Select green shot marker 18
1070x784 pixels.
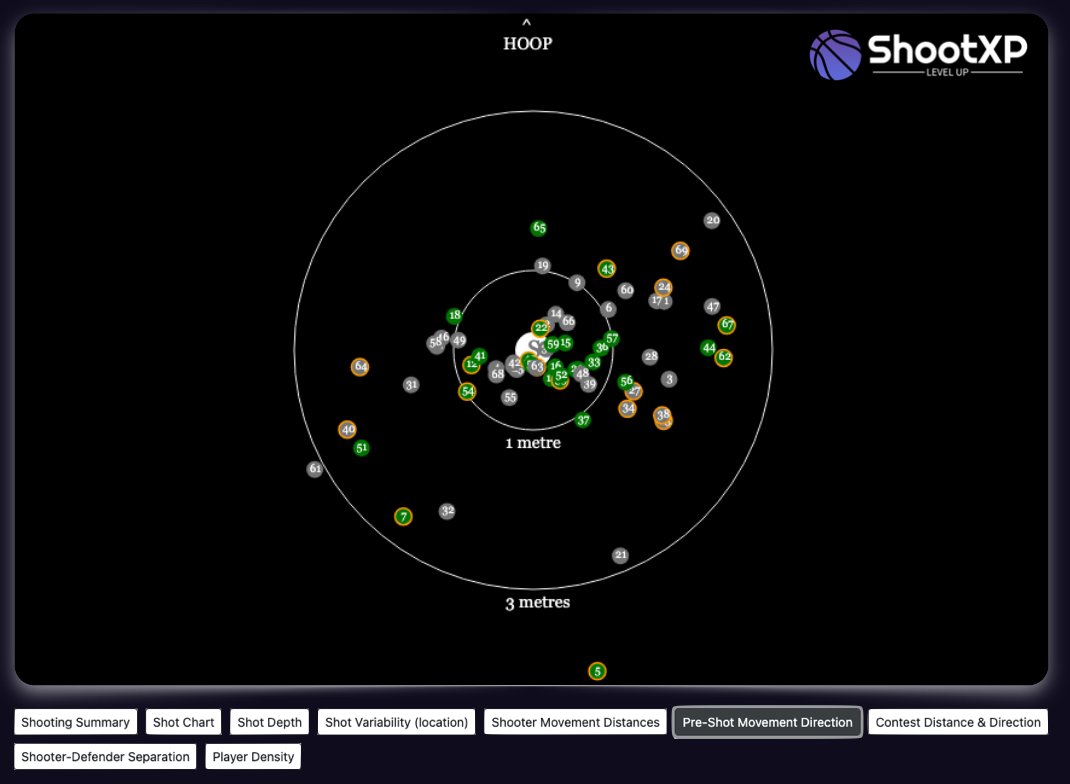454,315
